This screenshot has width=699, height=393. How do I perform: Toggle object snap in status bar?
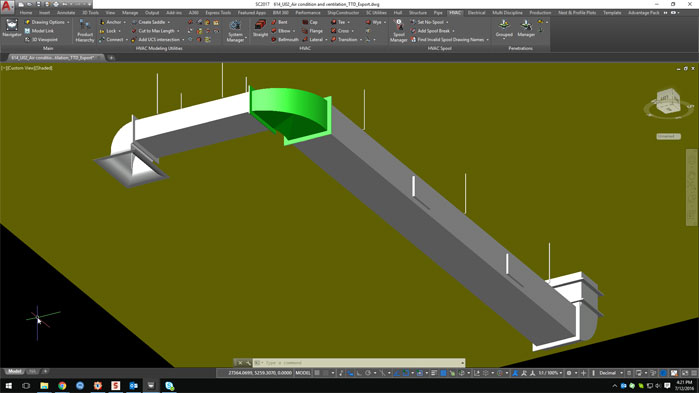click(406, 373)
